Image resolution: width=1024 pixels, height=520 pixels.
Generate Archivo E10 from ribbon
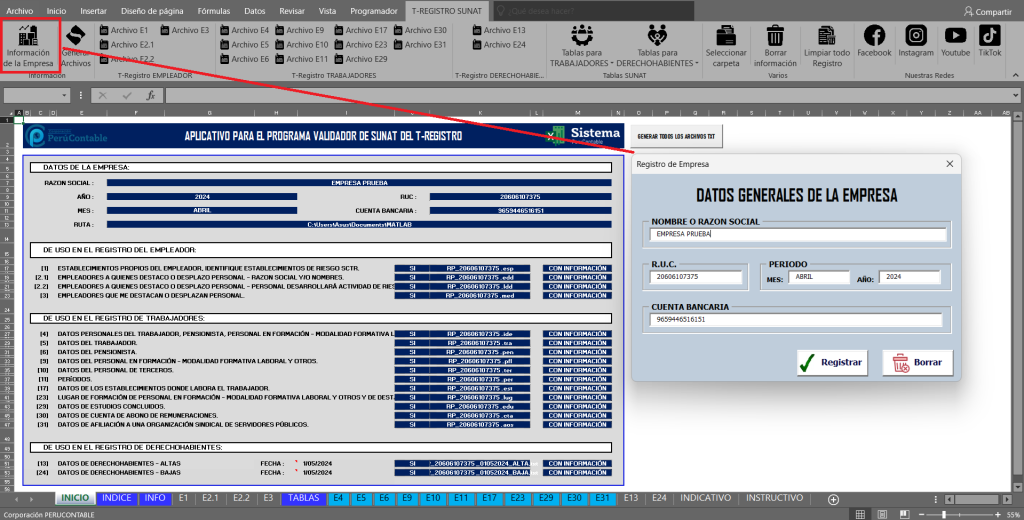click(x=302, y=44)
